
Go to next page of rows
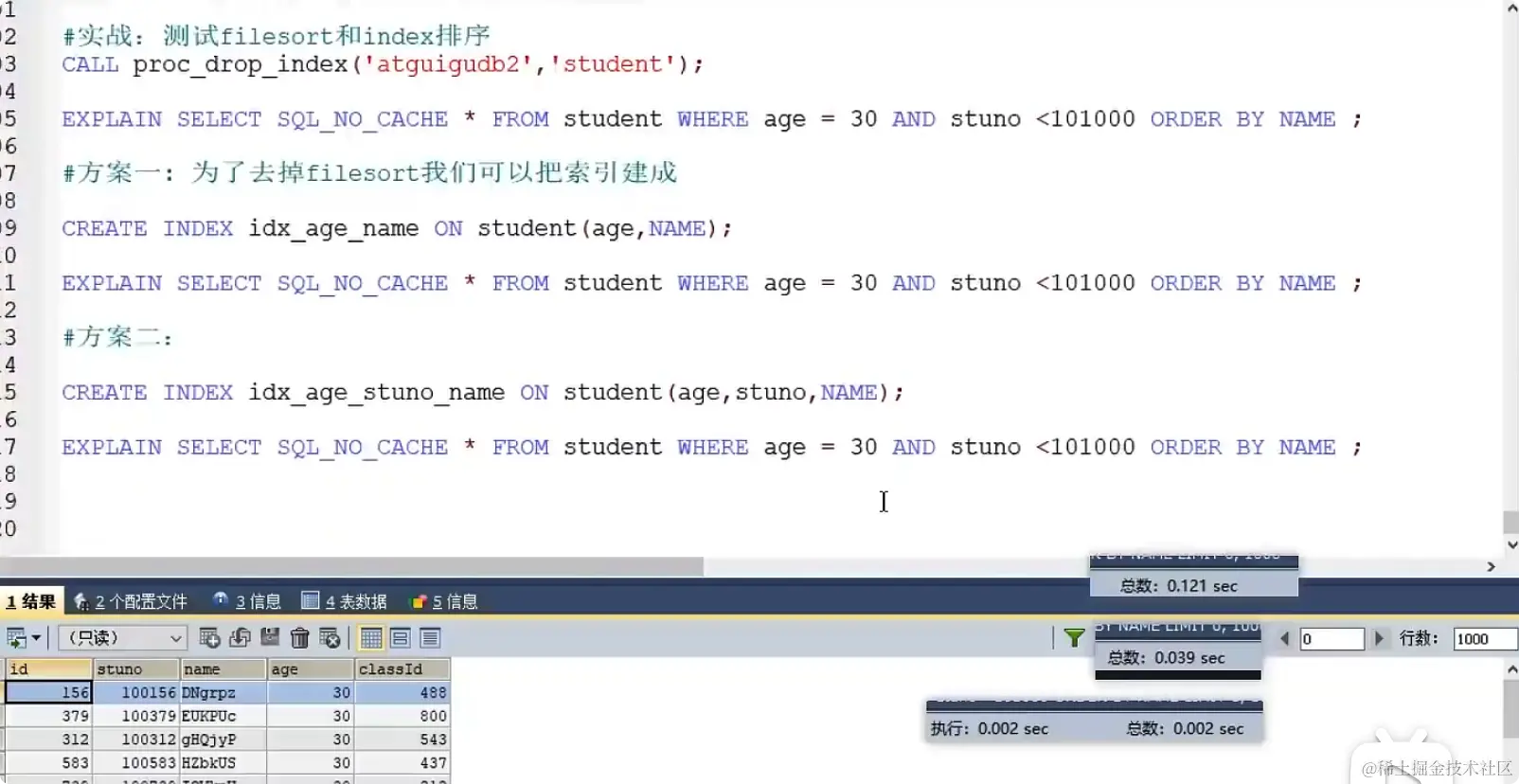click(x=1379, y=639)
